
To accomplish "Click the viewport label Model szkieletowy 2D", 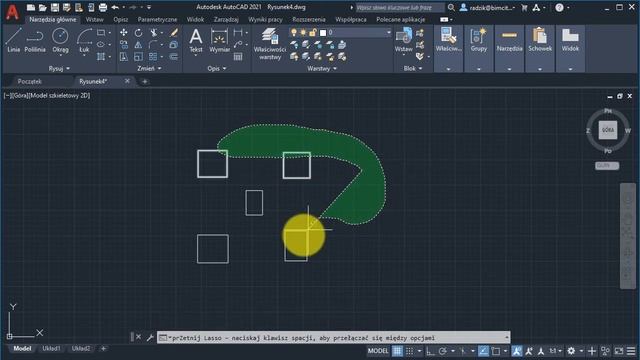I will click(60, 96).
